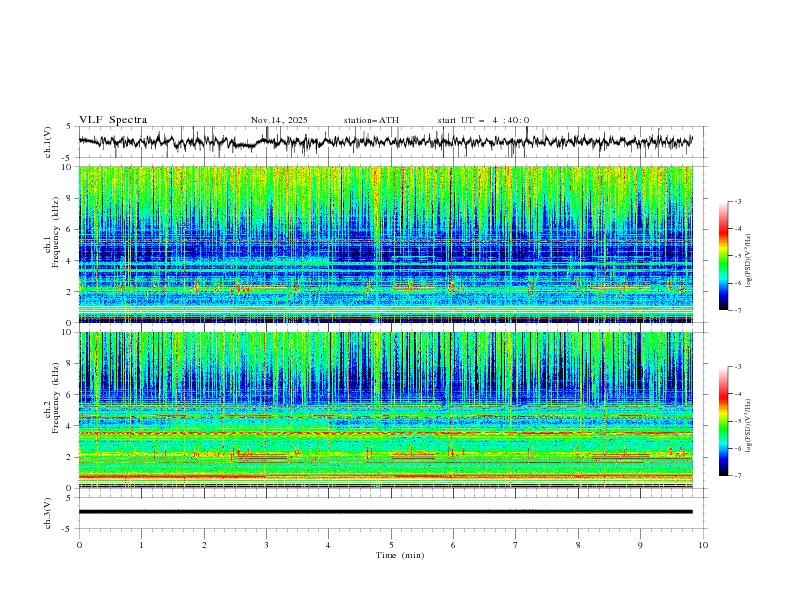Click inside the ch.1 spectrogram panel
The width and height of the screenshot is (792, 612).
coord(385,244)
